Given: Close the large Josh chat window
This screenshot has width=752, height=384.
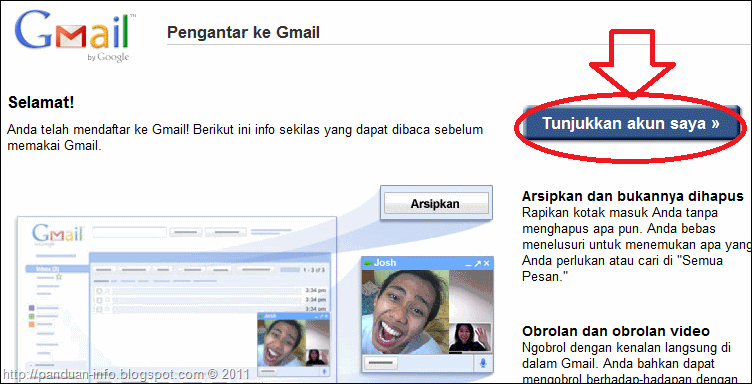Looking at the screenshot, I should pos(487,264).
